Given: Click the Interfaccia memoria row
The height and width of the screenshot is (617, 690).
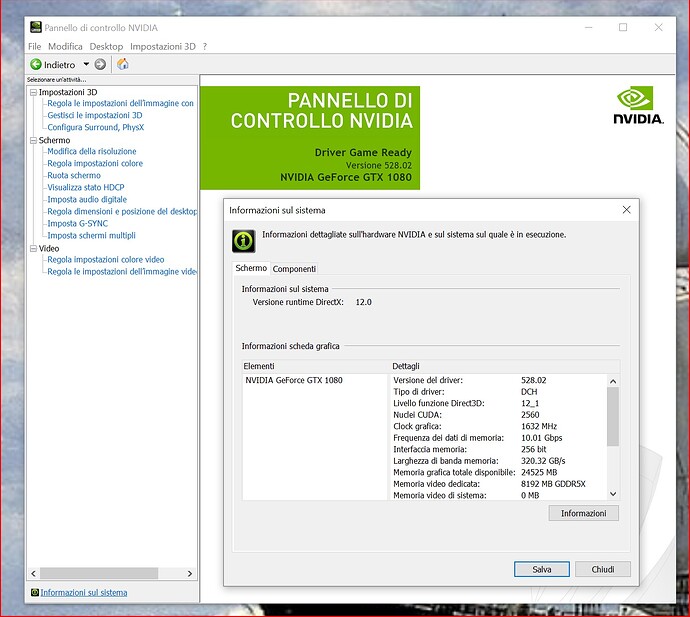Looking at the screenshot, I should pos(499,449).
